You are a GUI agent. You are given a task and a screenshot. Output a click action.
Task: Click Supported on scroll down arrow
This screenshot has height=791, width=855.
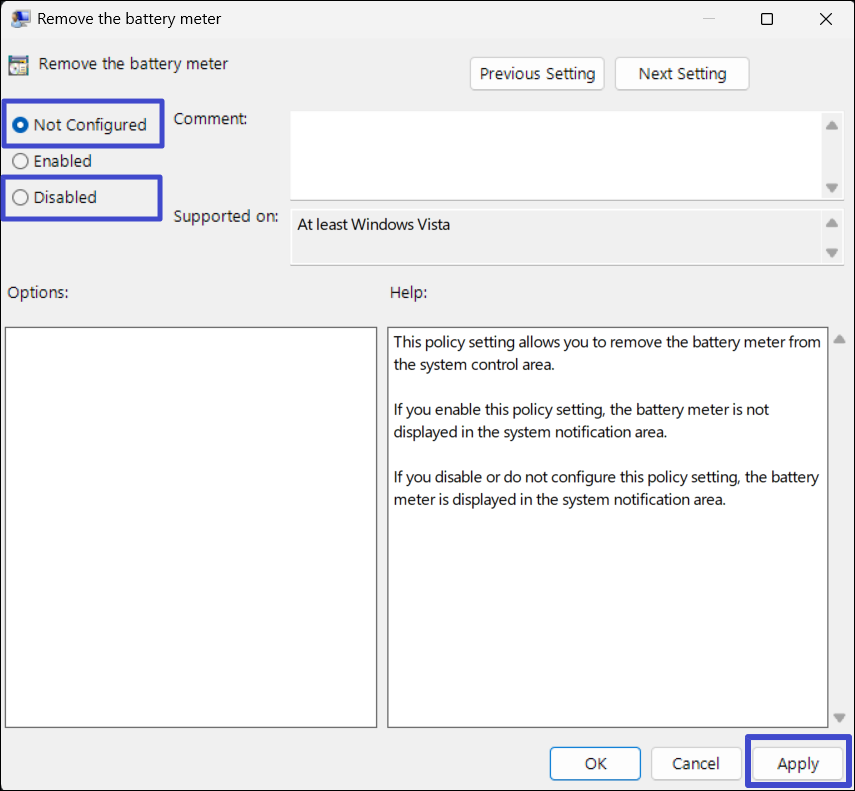pos(832,253)
